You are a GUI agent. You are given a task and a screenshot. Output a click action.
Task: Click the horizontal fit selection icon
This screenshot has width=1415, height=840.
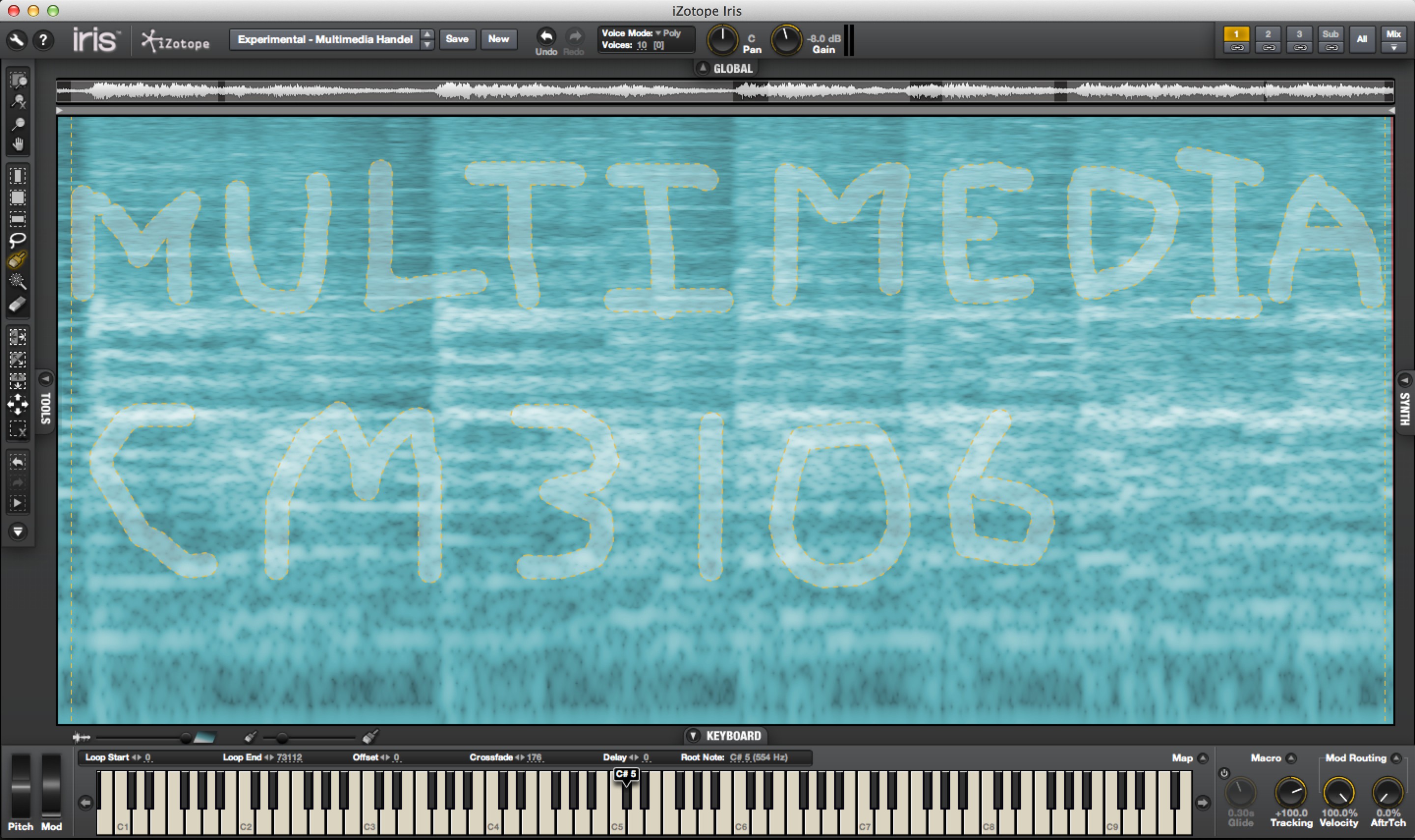pyautogui.click(x=18, y=337)
